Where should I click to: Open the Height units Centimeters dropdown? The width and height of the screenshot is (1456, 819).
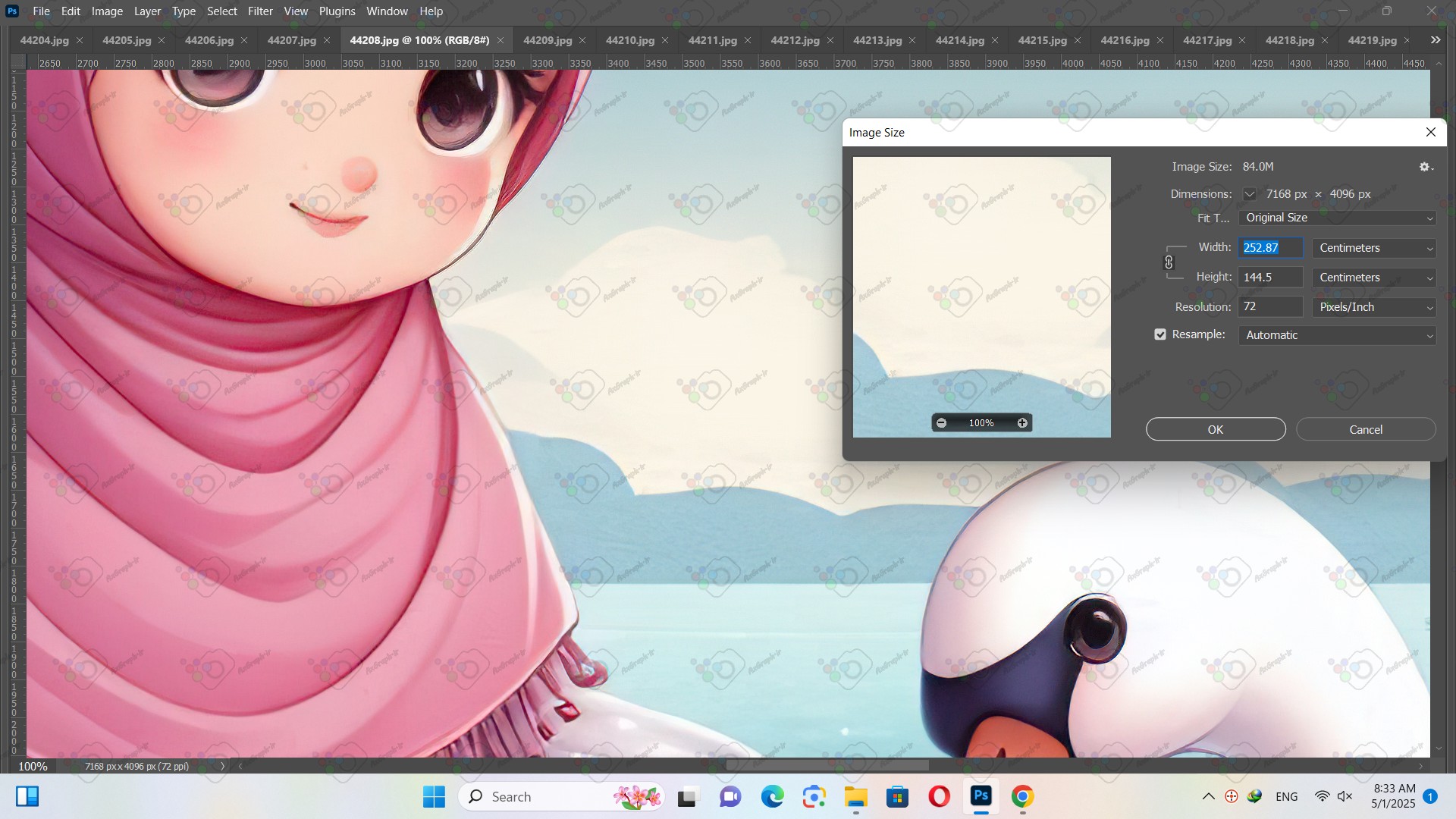point(1374,278)
